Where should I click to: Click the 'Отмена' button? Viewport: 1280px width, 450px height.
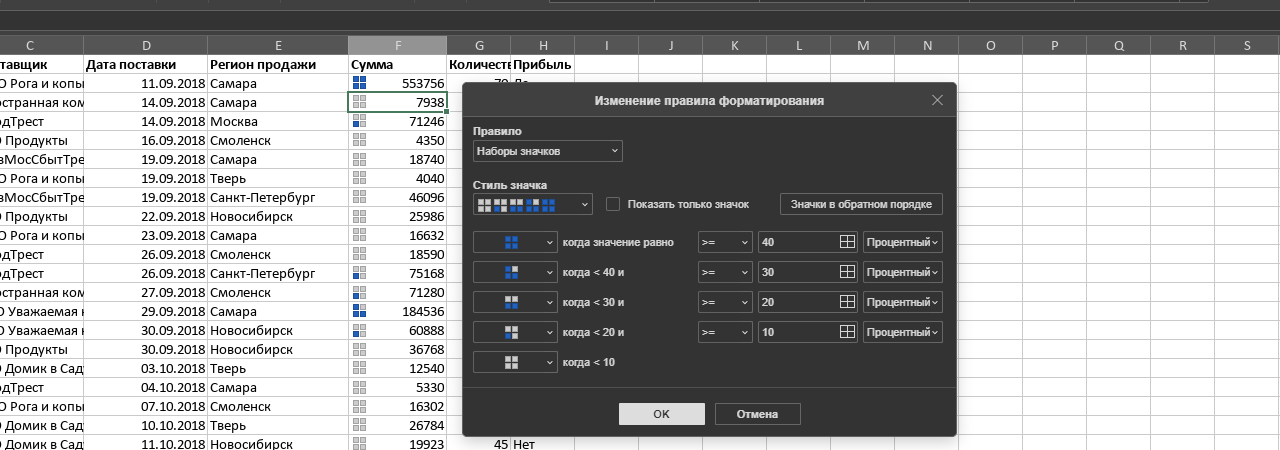click(x=757, y=414)
